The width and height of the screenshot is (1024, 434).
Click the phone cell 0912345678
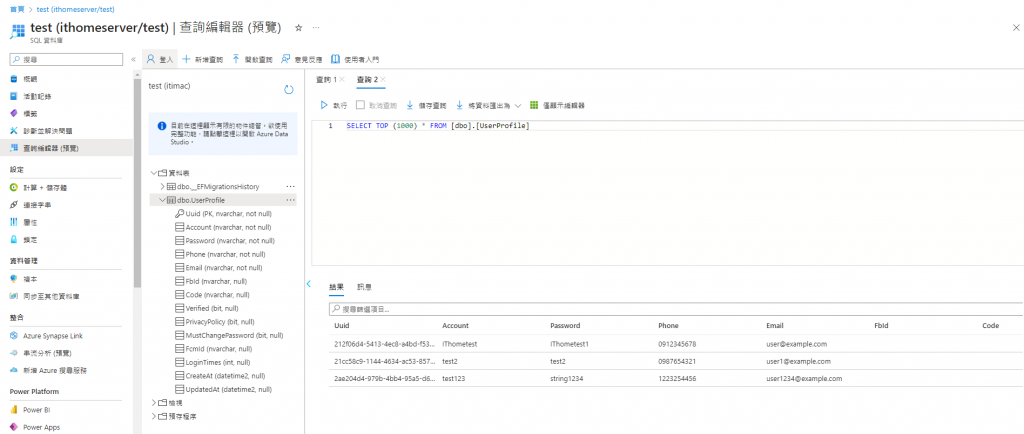pyautogui.click(x=677, y=344)
